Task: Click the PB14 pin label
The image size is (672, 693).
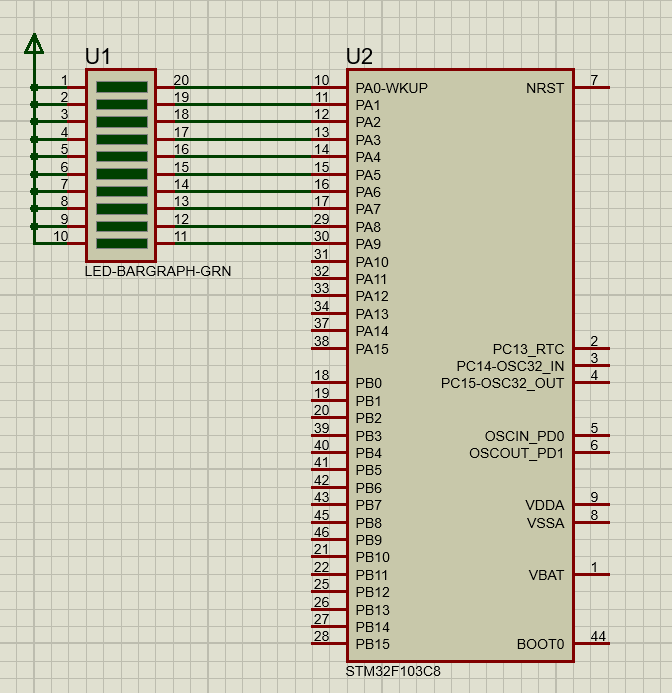Action: pyautogui.click(x=373, y=627)
